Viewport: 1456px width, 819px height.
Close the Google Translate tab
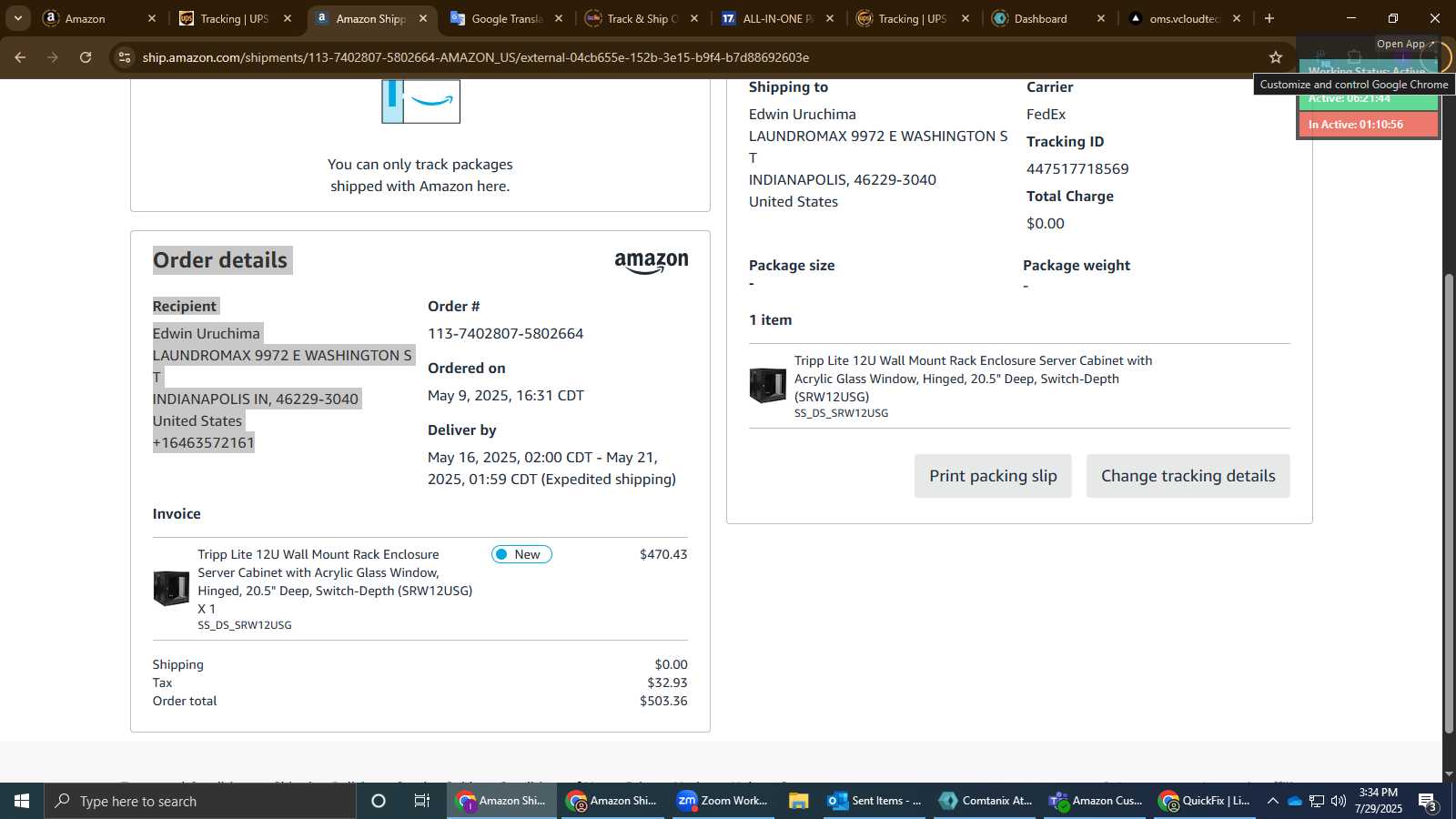click(x=559, y=18)
